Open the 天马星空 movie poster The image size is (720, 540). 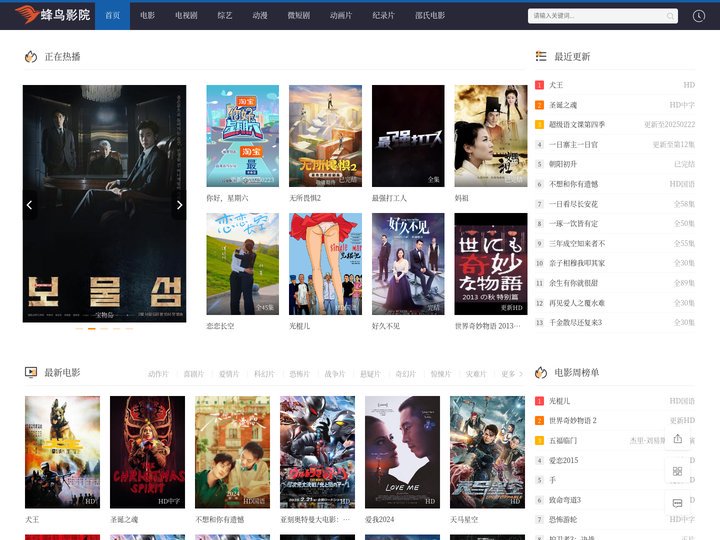487,452
